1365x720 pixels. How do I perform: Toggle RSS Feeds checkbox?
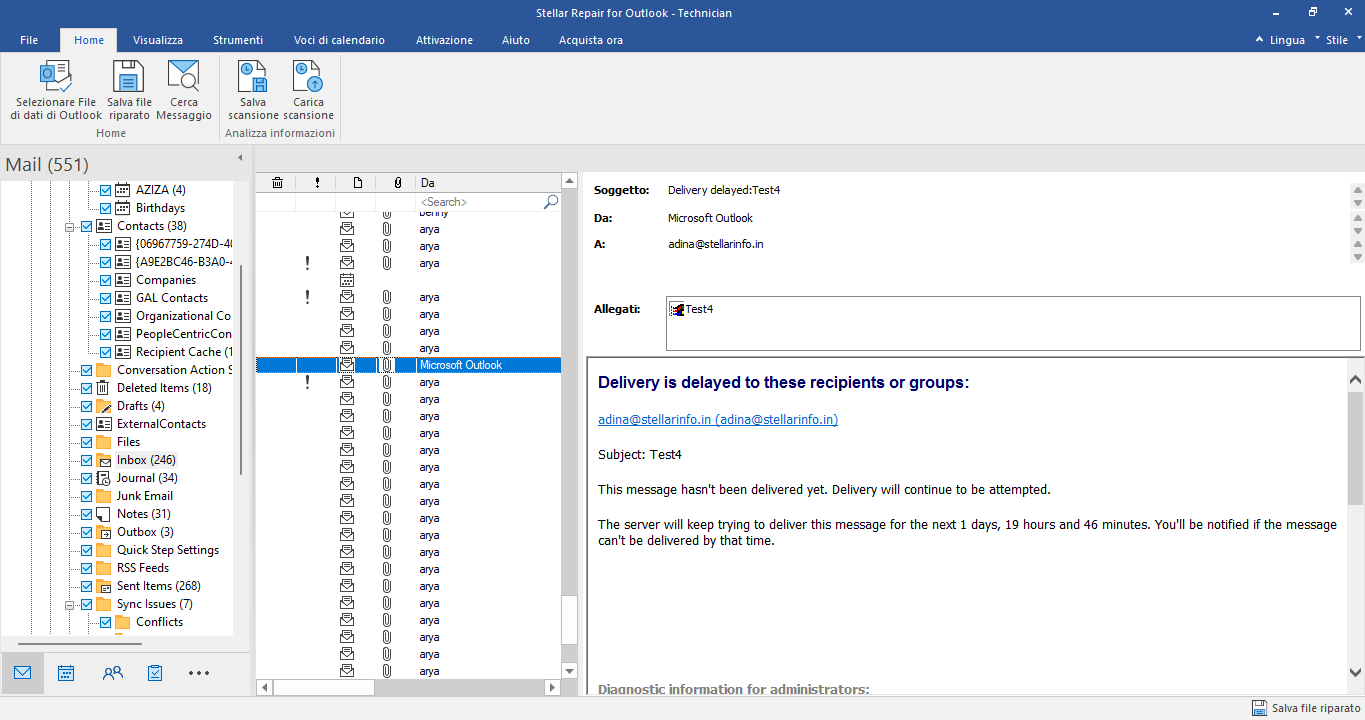pyautogui.click(x=86, y=568)
